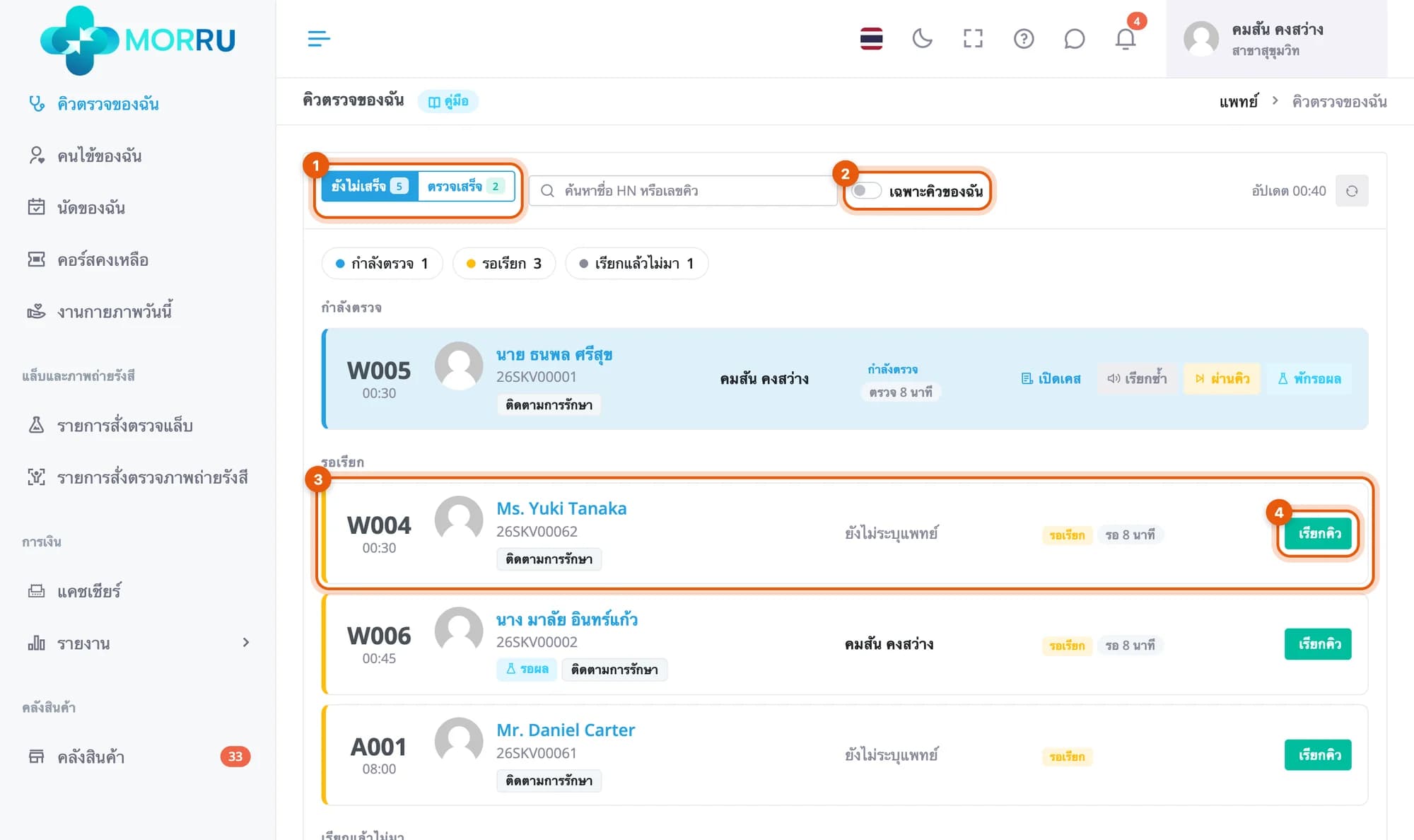Click พักรอผล for queue W005

1309,379
